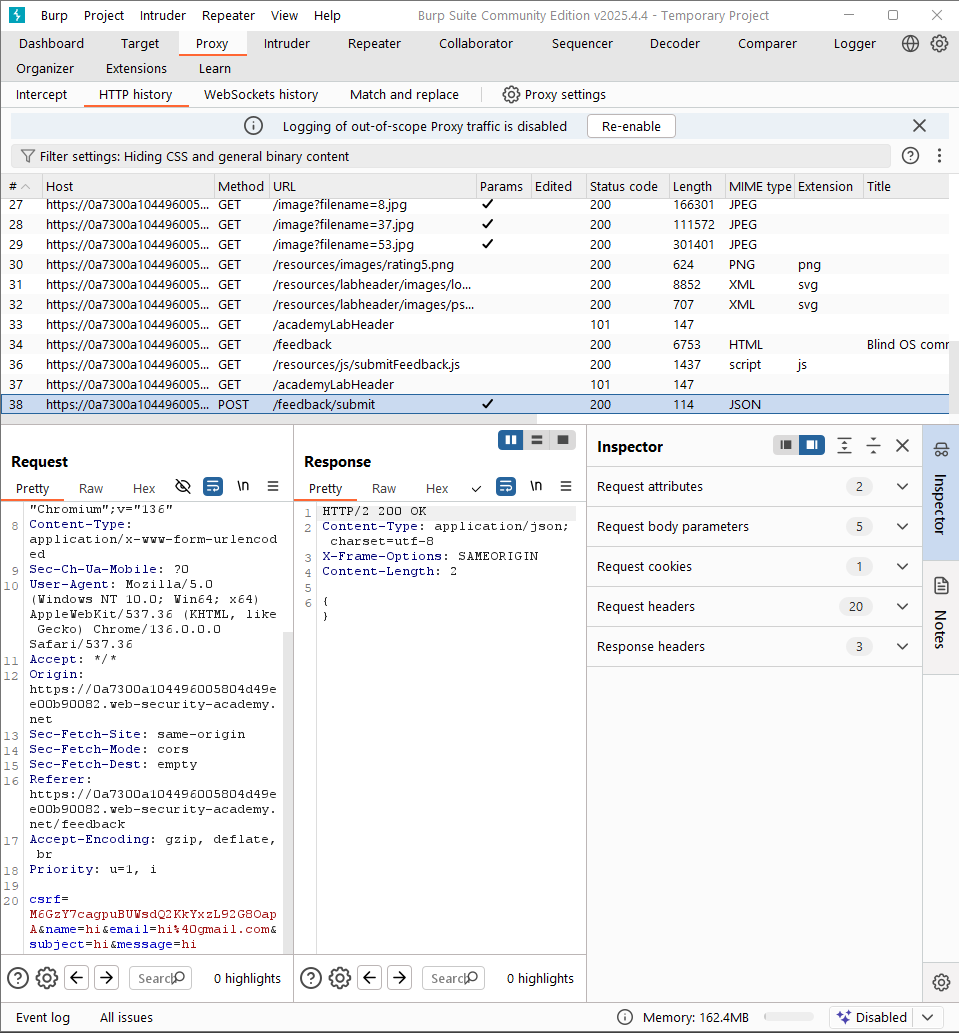Open Proxy settings
959x1033 pixels.
tap(554, 94)
